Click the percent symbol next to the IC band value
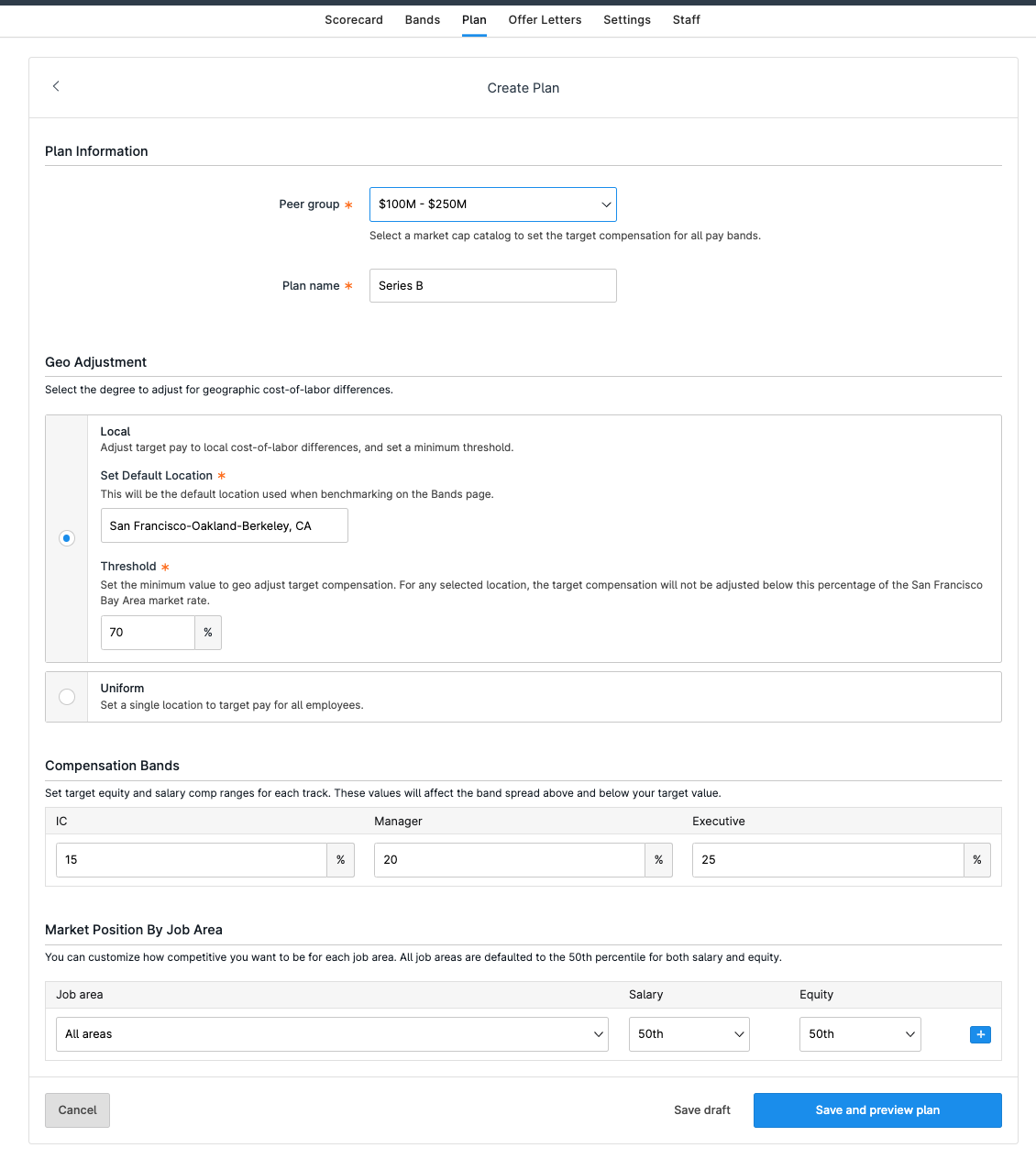Screen dimensions: 1036x1159 (x=340, y=859)
